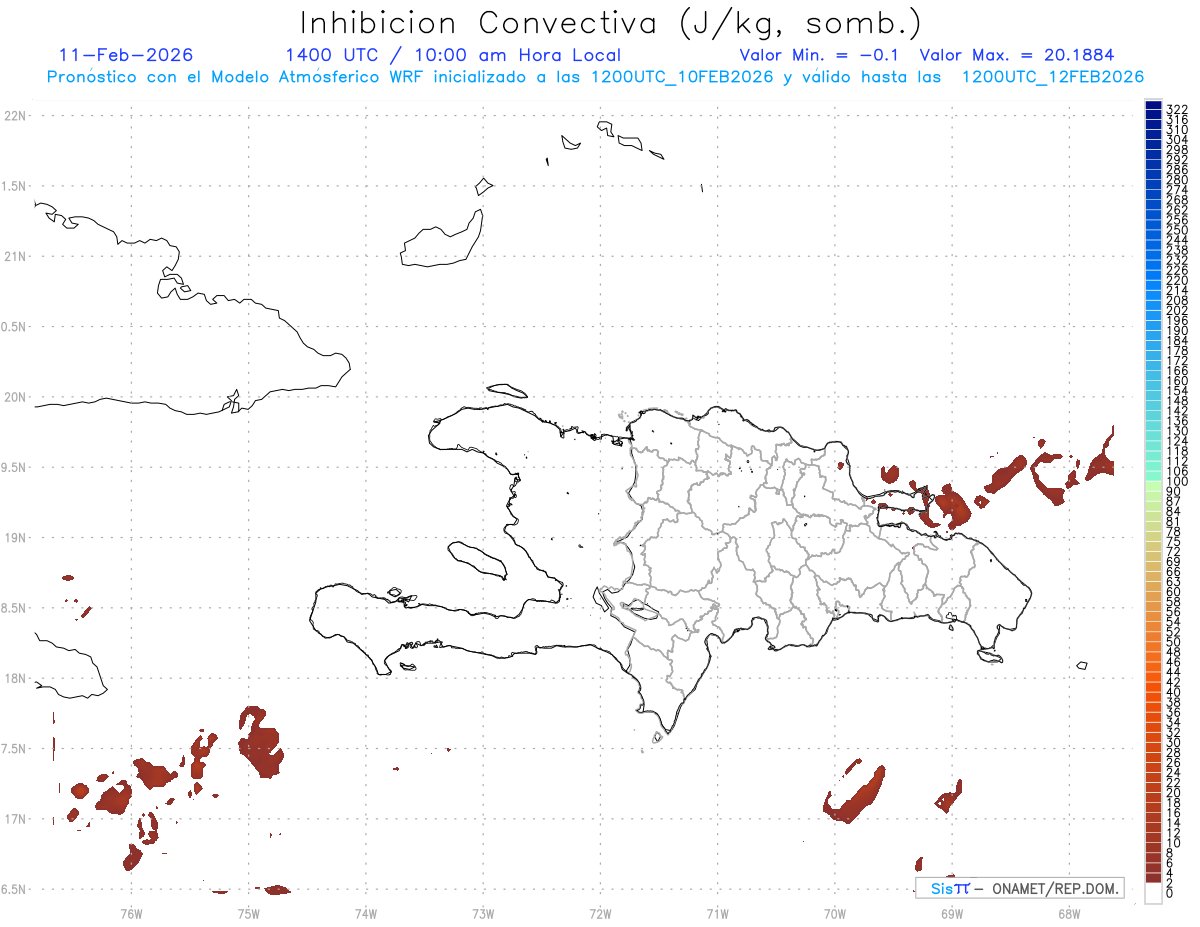The image size is (1200, 927).
Task: Click the '17N' latitude label
Action: click(14, 819)
